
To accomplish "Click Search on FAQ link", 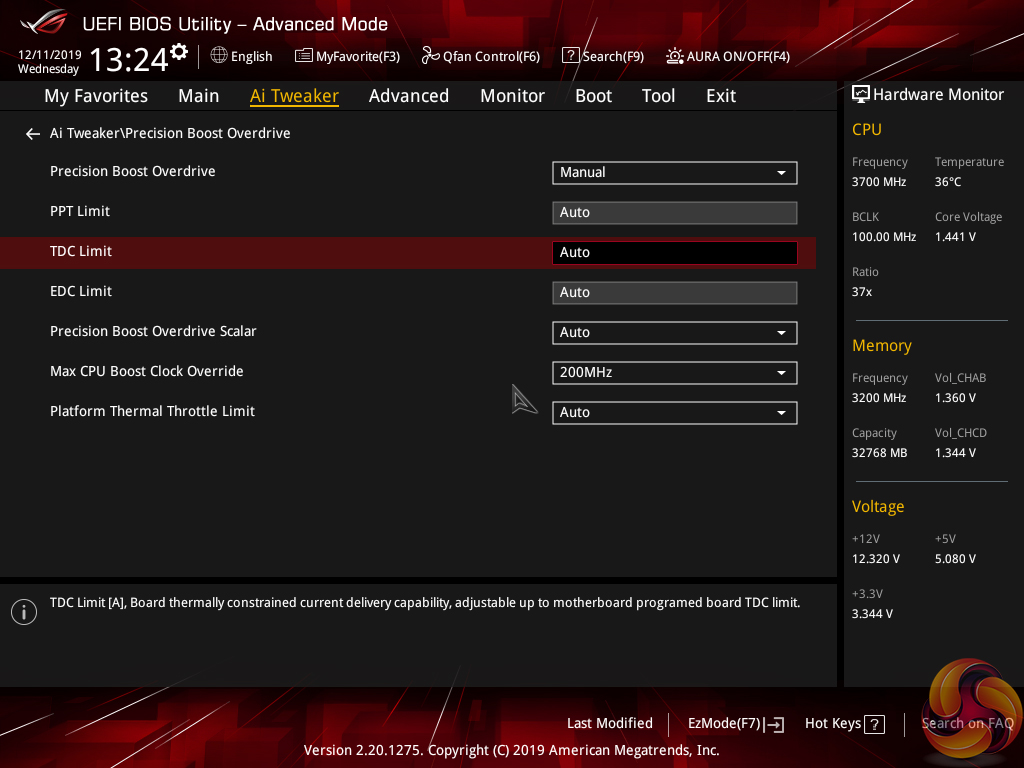I will pos(967,724).
